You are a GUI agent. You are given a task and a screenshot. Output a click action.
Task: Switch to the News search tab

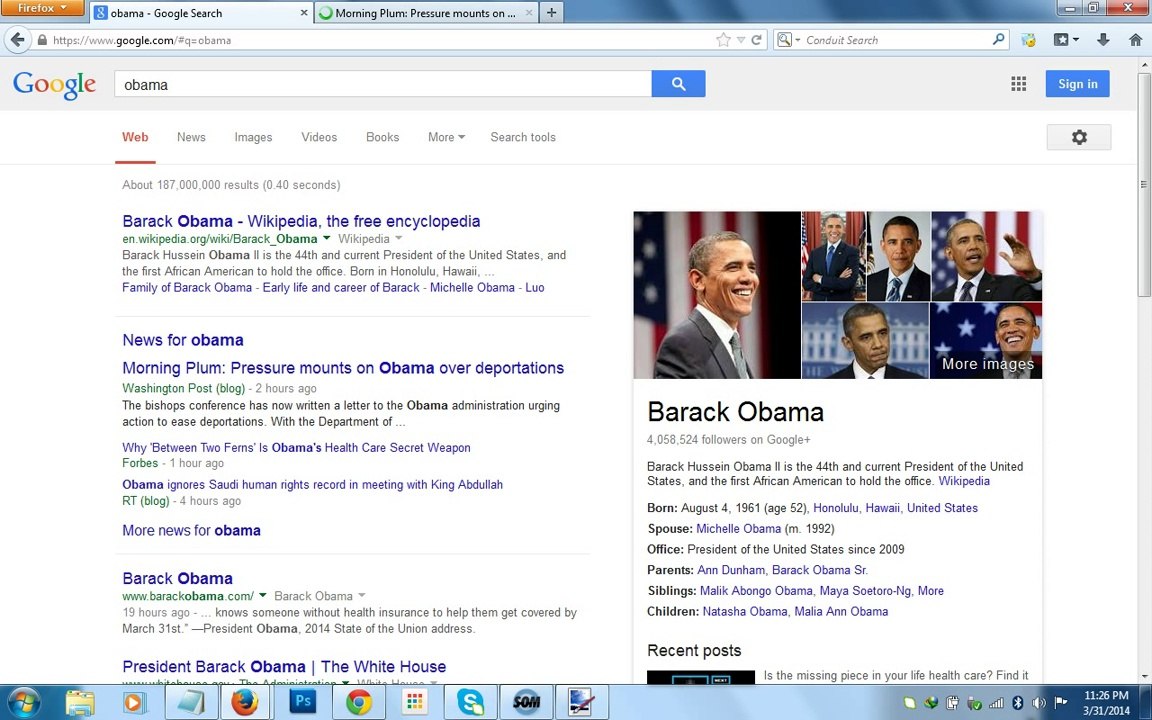tap(191, 137)
